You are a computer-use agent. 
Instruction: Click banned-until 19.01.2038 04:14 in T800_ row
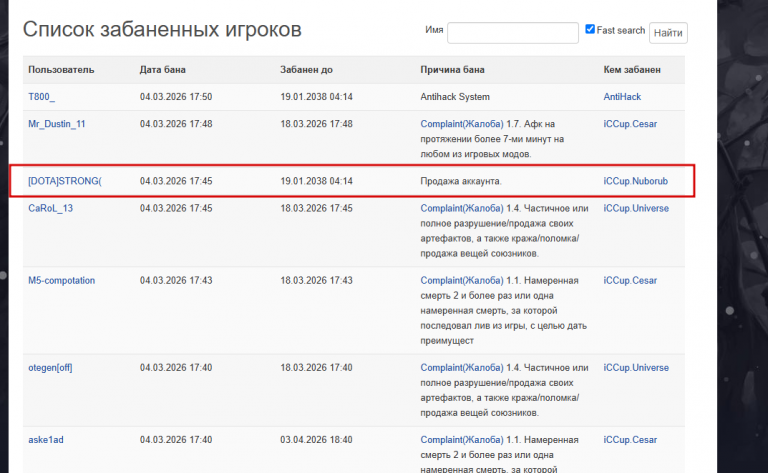[x=316, y=97]
